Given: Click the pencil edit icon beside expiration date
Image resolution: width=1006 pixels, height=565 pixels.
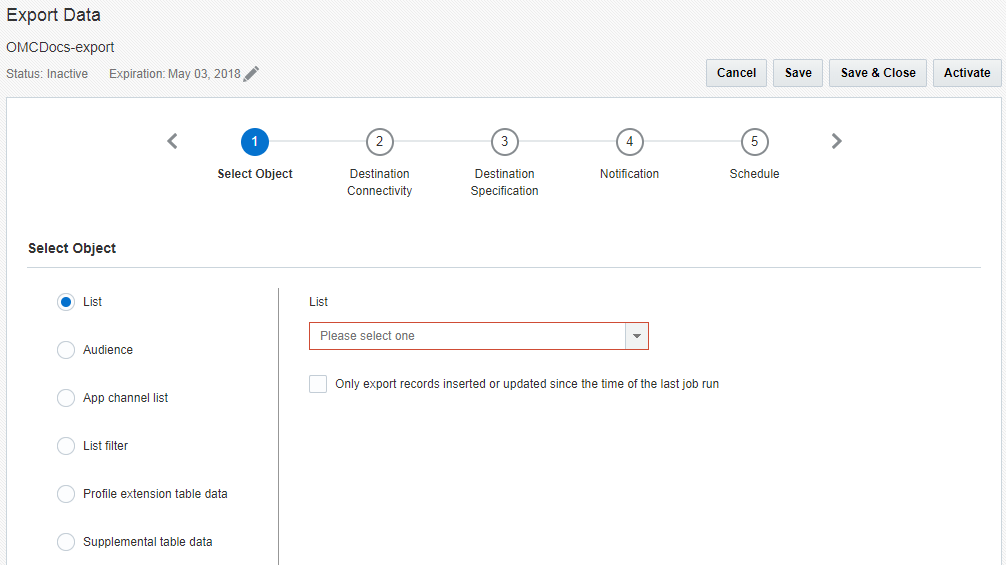Looking at the screenshot, I should 251,74.
